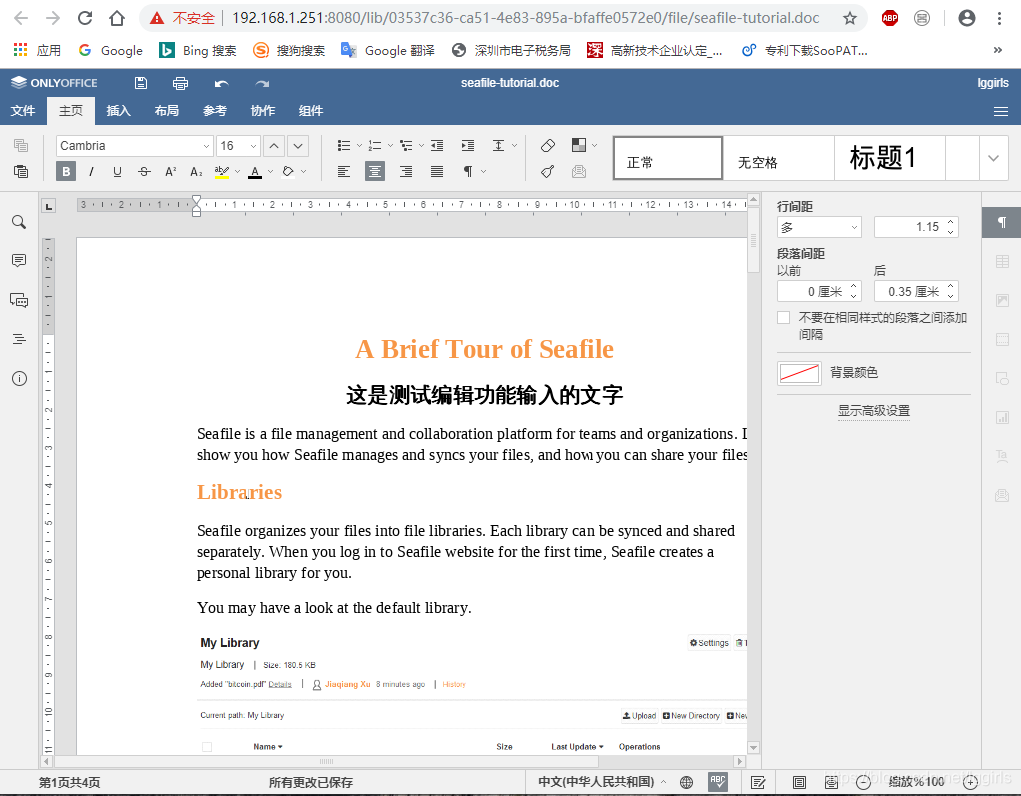Click the 显示高级设置 link
This screenshot has height=796, width=1021.
(874, 411)
